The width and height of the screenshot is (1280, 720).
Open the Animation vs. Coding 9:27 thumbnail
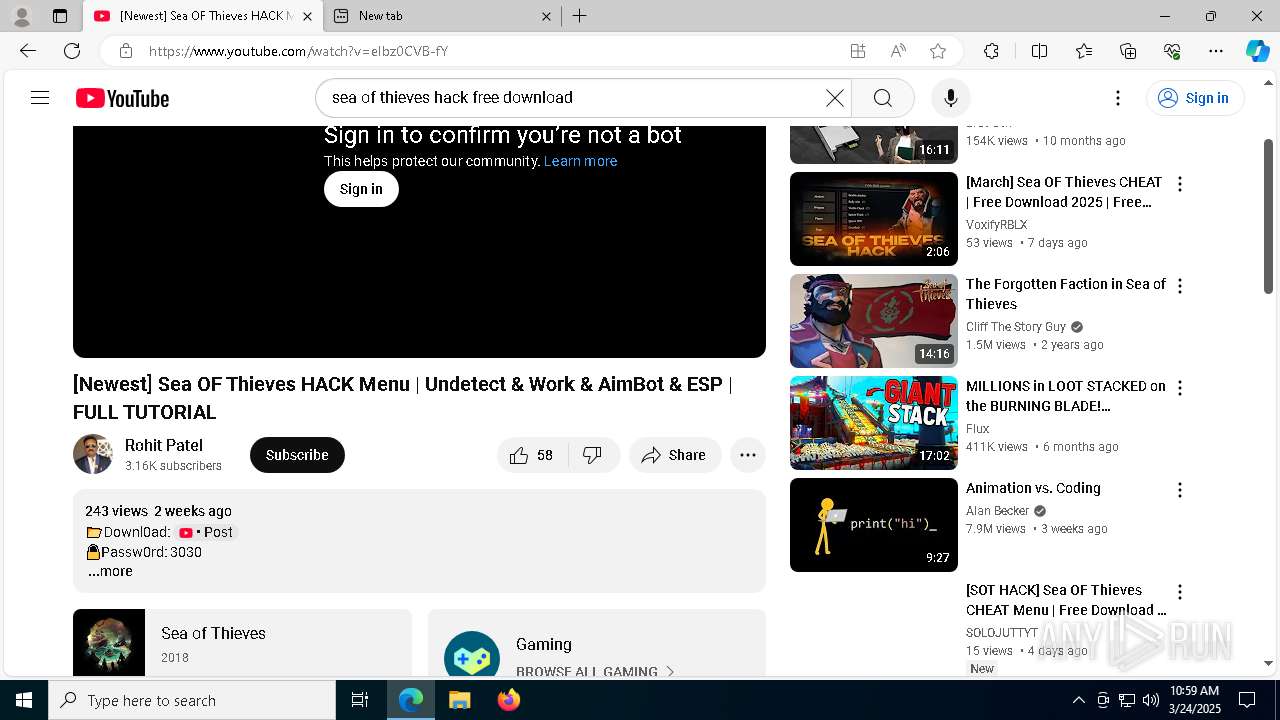(x=874, y=525)
